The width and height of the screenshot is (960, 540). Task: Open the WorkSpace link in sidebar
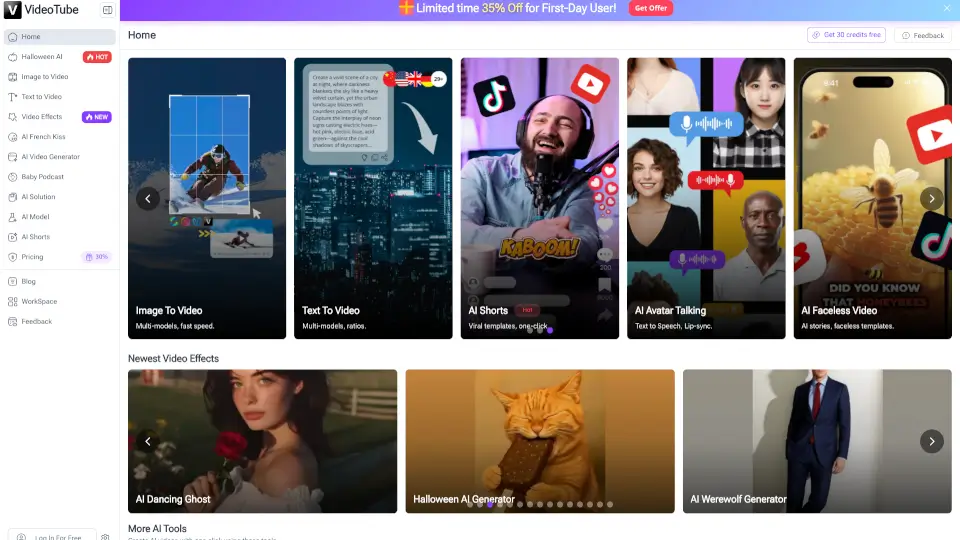[59, 302]
